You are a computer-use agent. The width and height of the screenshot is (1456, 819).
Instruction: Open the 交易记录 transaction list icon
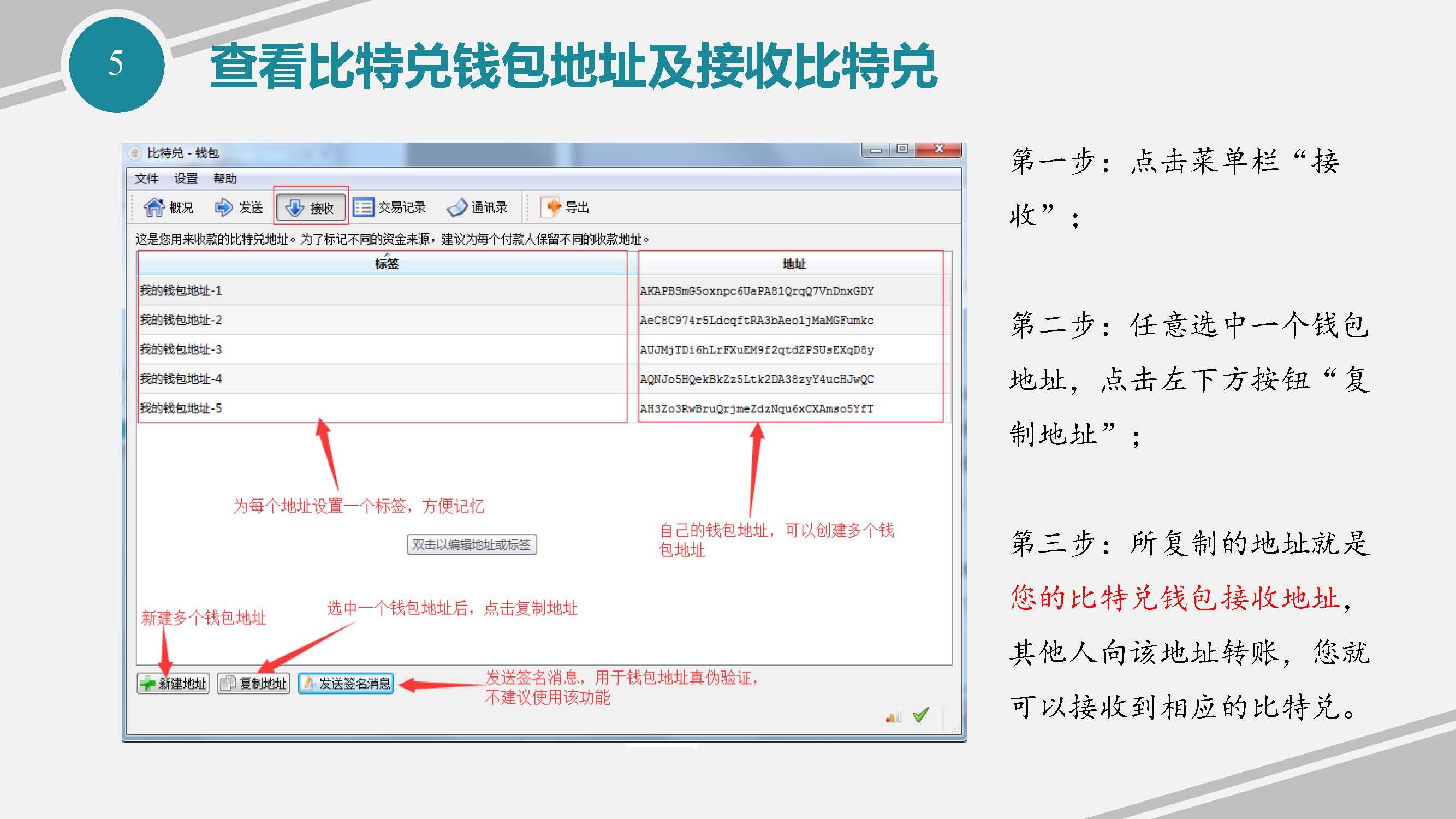(364, 207)
